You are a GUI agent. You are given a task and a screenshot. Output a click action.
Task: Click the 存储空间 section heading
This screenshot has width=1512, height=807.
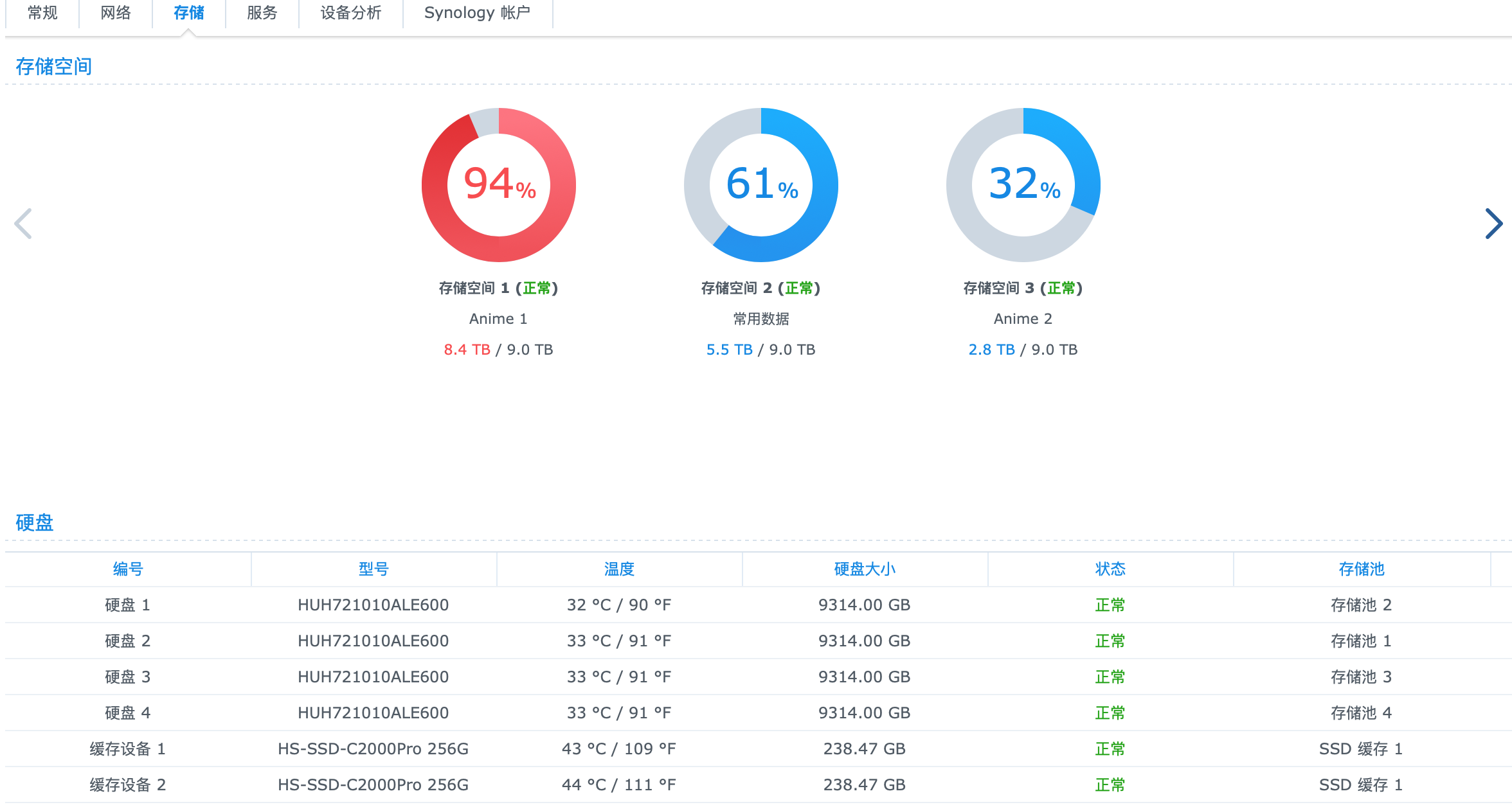pyautogui.click(x=54, y=66)
